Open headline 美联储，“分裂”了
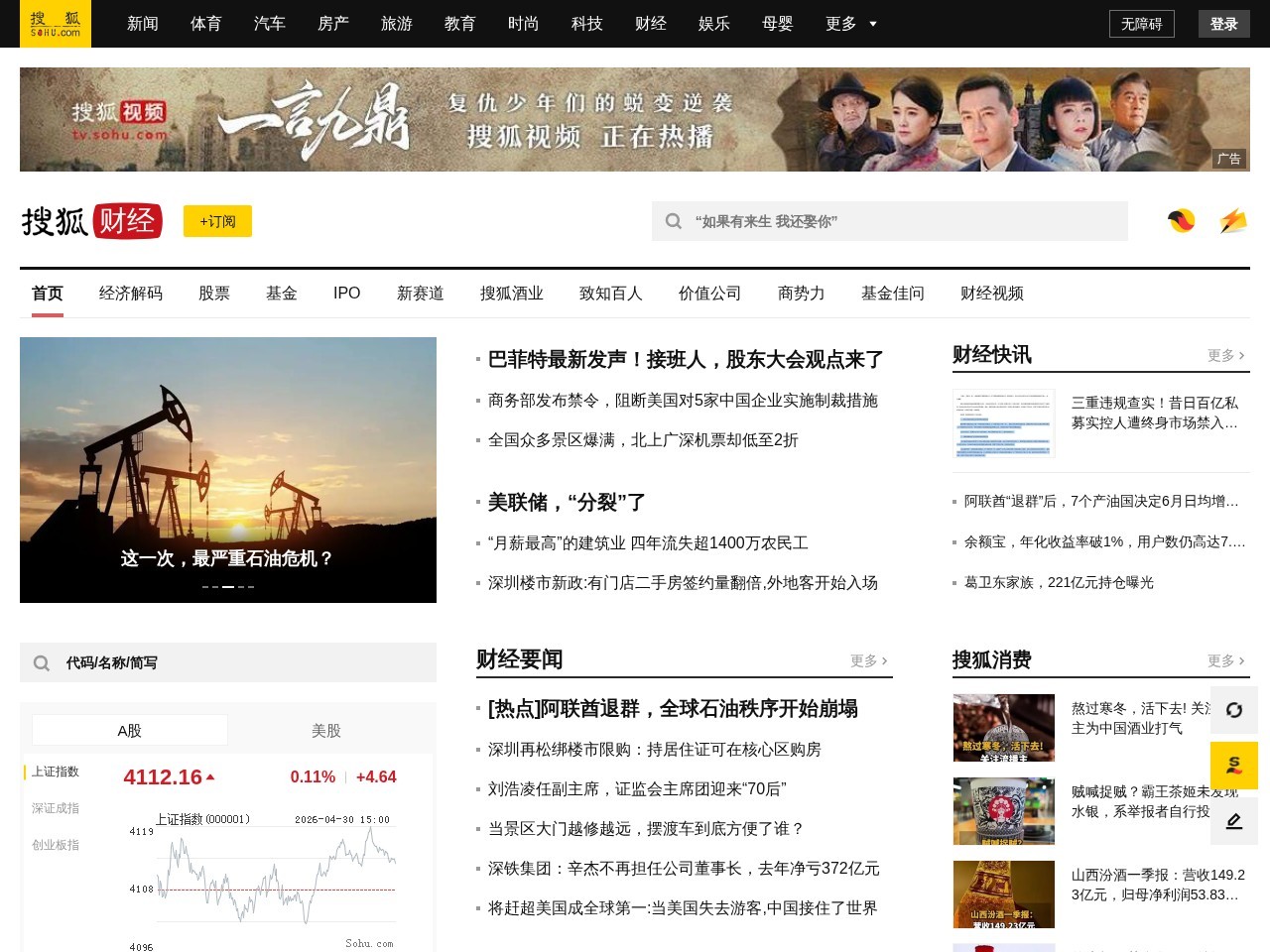 pyautogui.click(x=567, y=502)
